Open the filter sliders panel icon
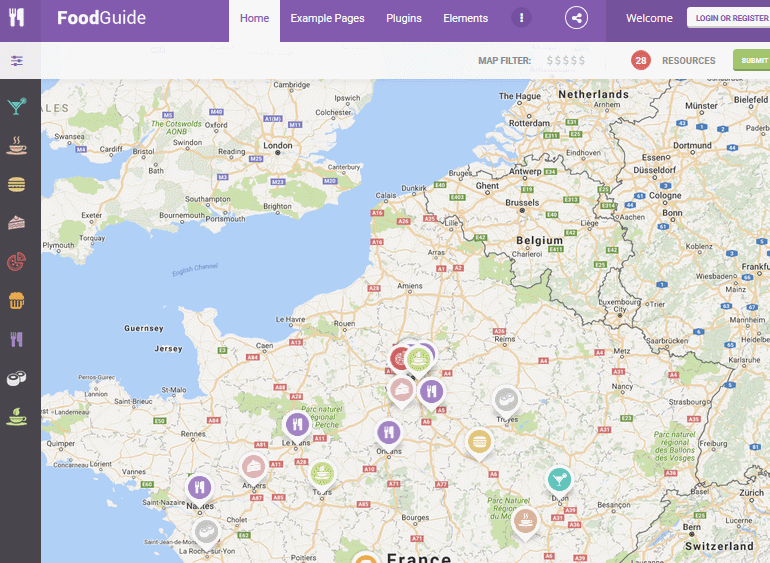This screenshot has width=770, height=563. point(17,61)
